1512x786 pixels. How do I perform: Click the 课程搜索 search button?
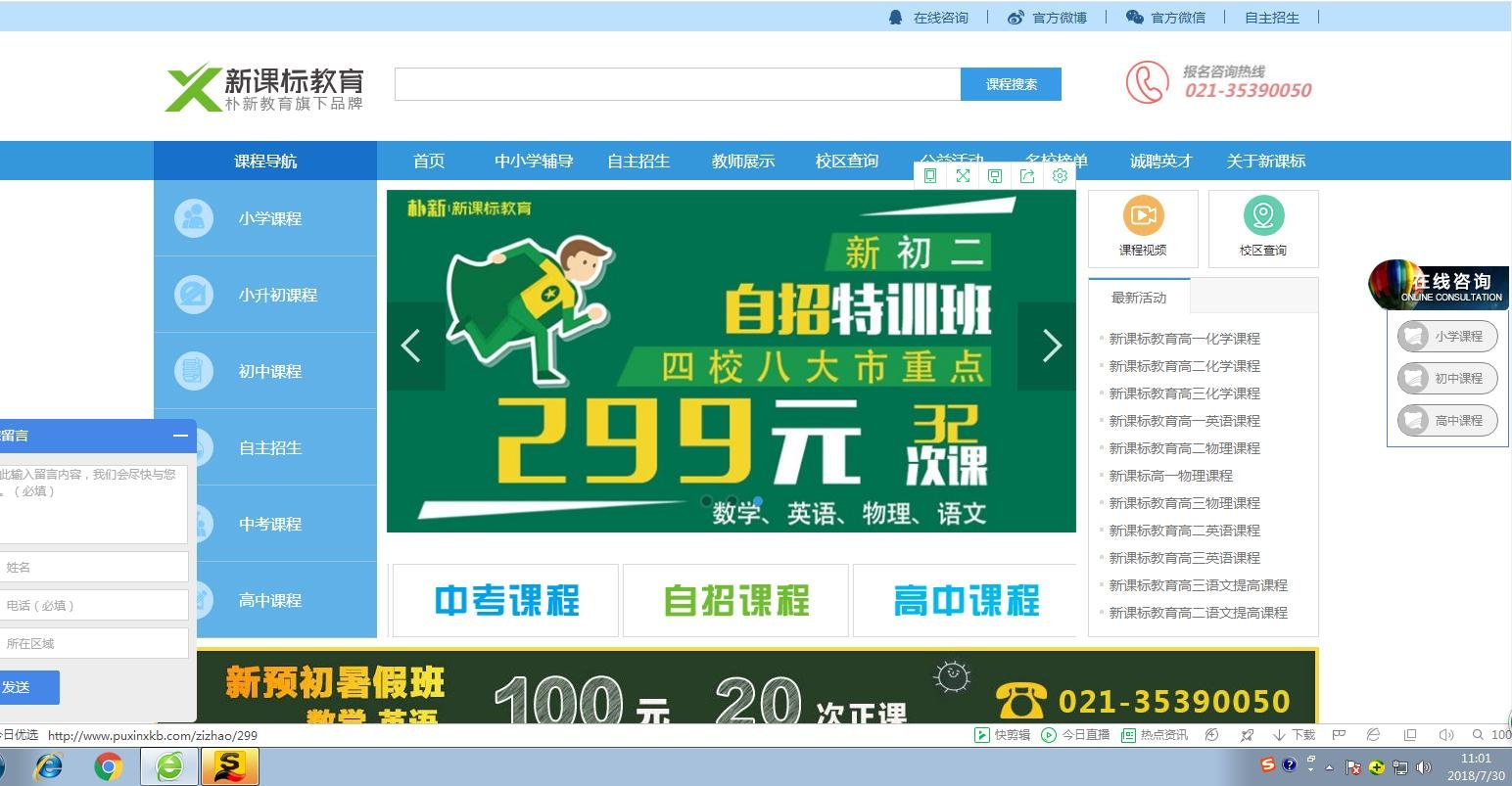pos(1011,84)
